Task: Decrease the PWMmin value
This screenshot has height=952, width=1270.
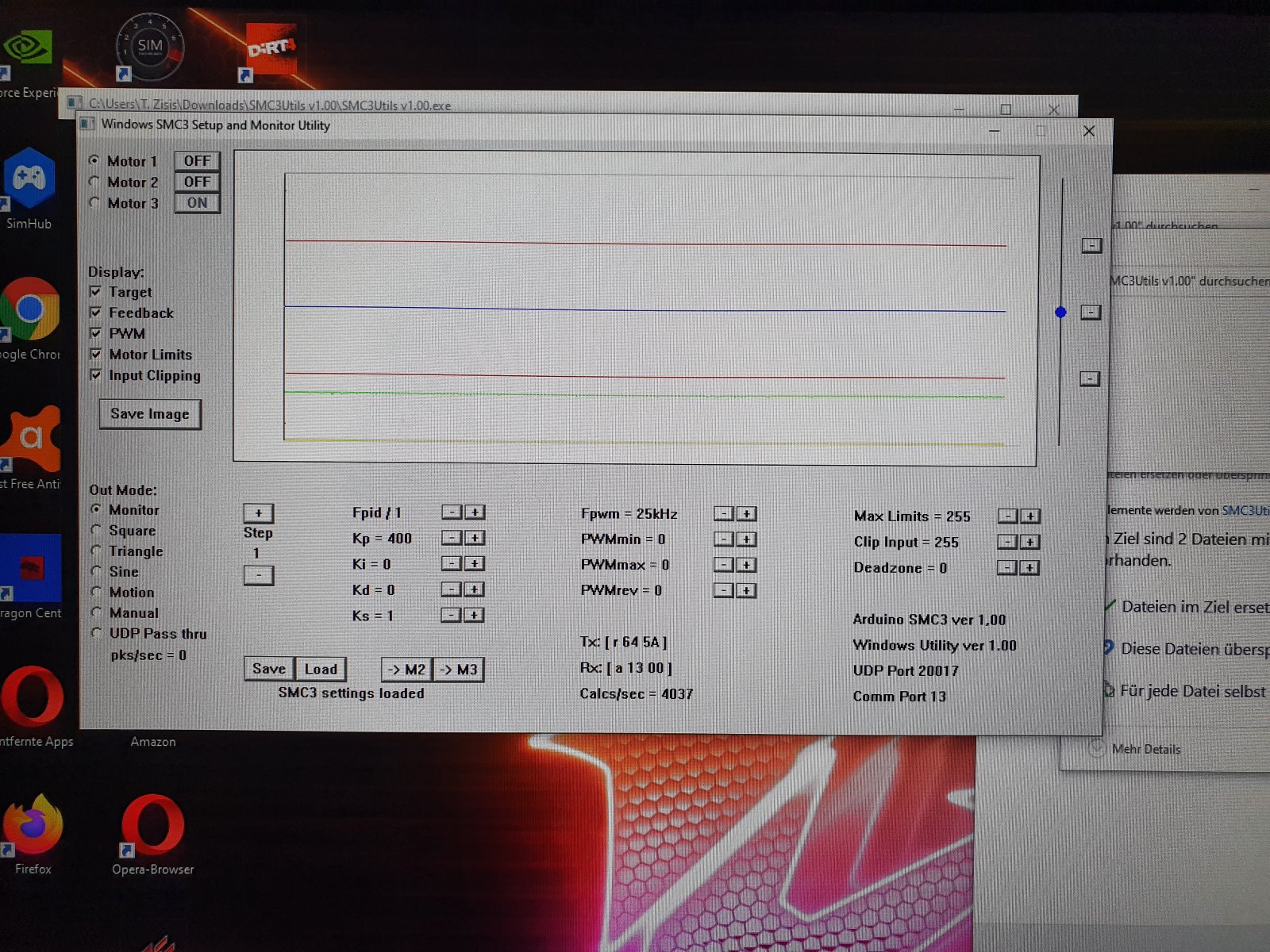Action: (x=723, y=539)
